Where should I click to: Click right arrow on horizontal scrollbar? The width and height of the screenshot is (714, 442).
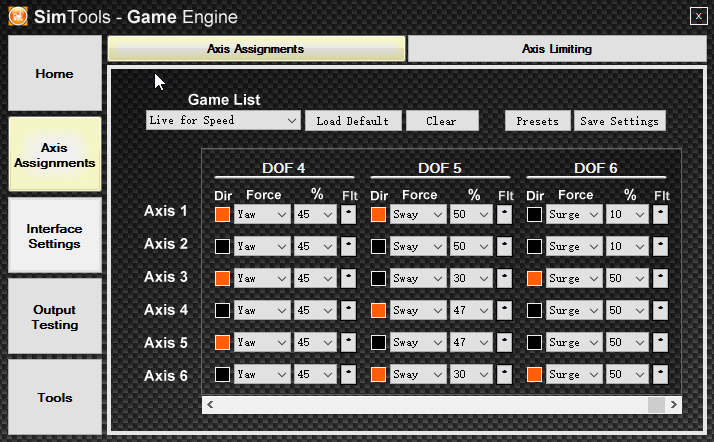point(675,405)
